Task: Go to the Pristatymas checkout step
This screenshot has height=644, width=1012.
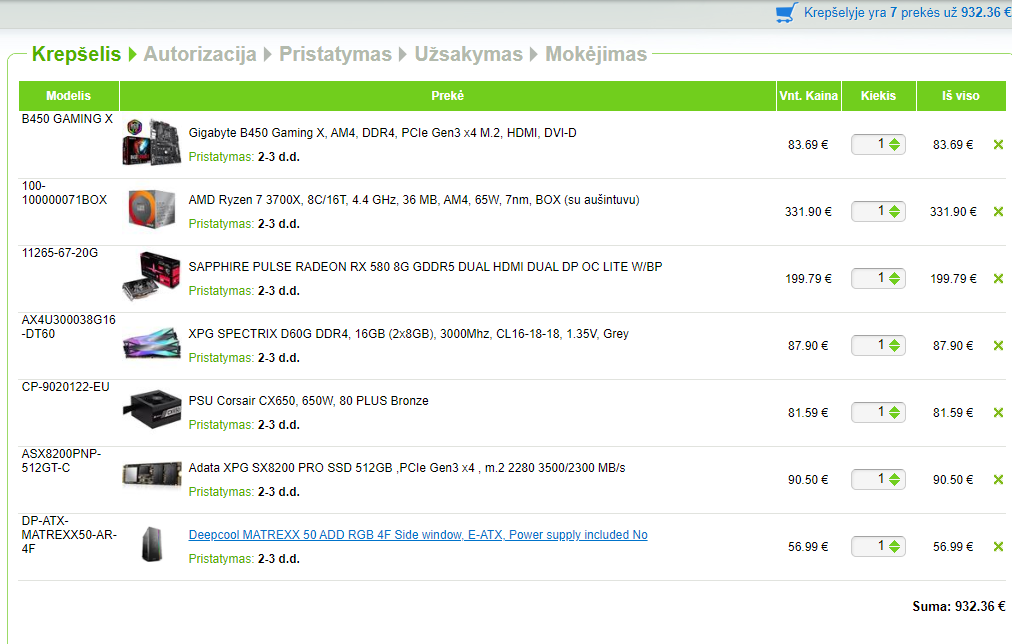Action: (335, 54)
